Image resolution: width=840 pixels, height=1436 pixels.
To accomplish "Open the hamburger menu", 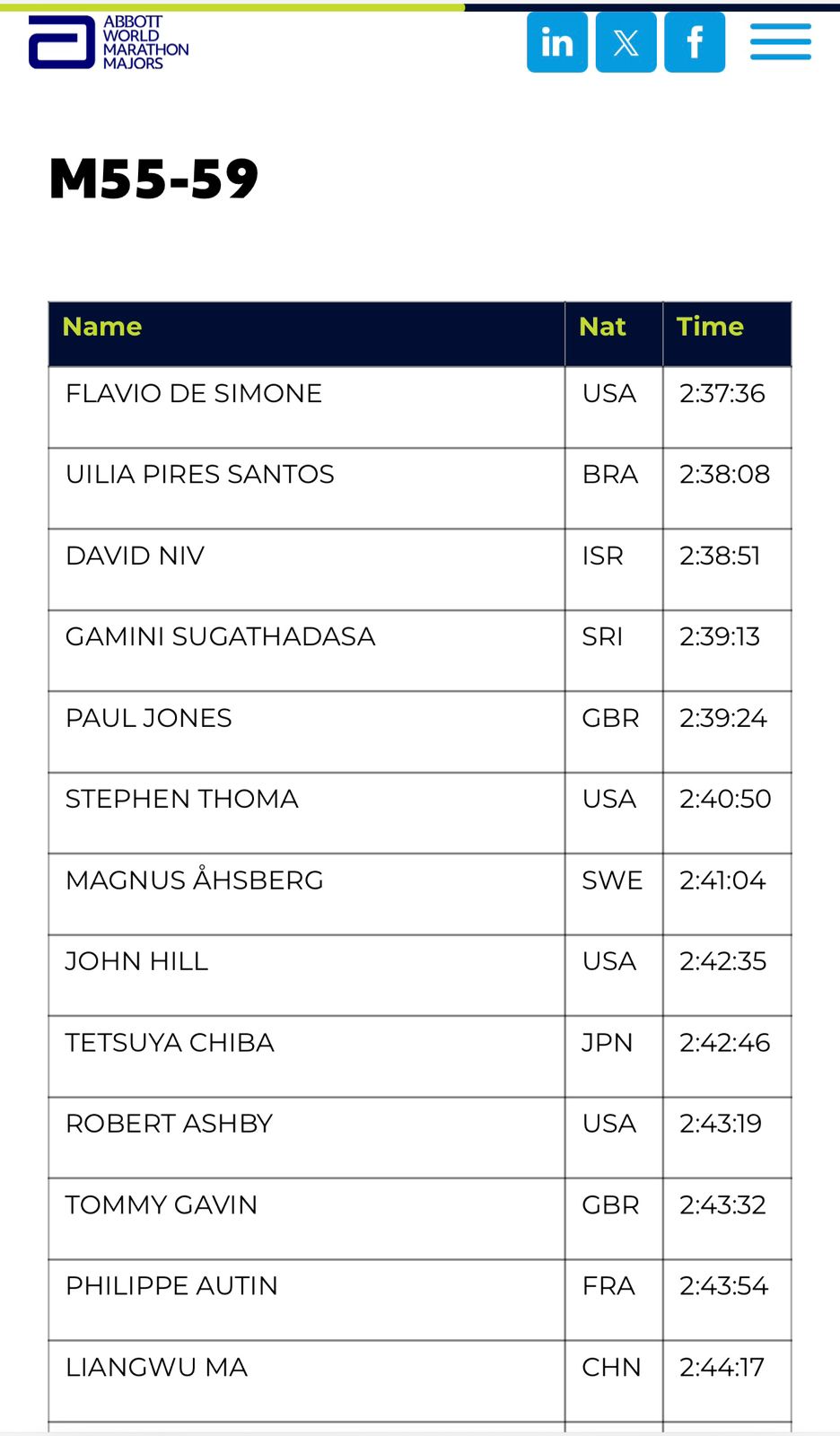I will click(780, 42).
